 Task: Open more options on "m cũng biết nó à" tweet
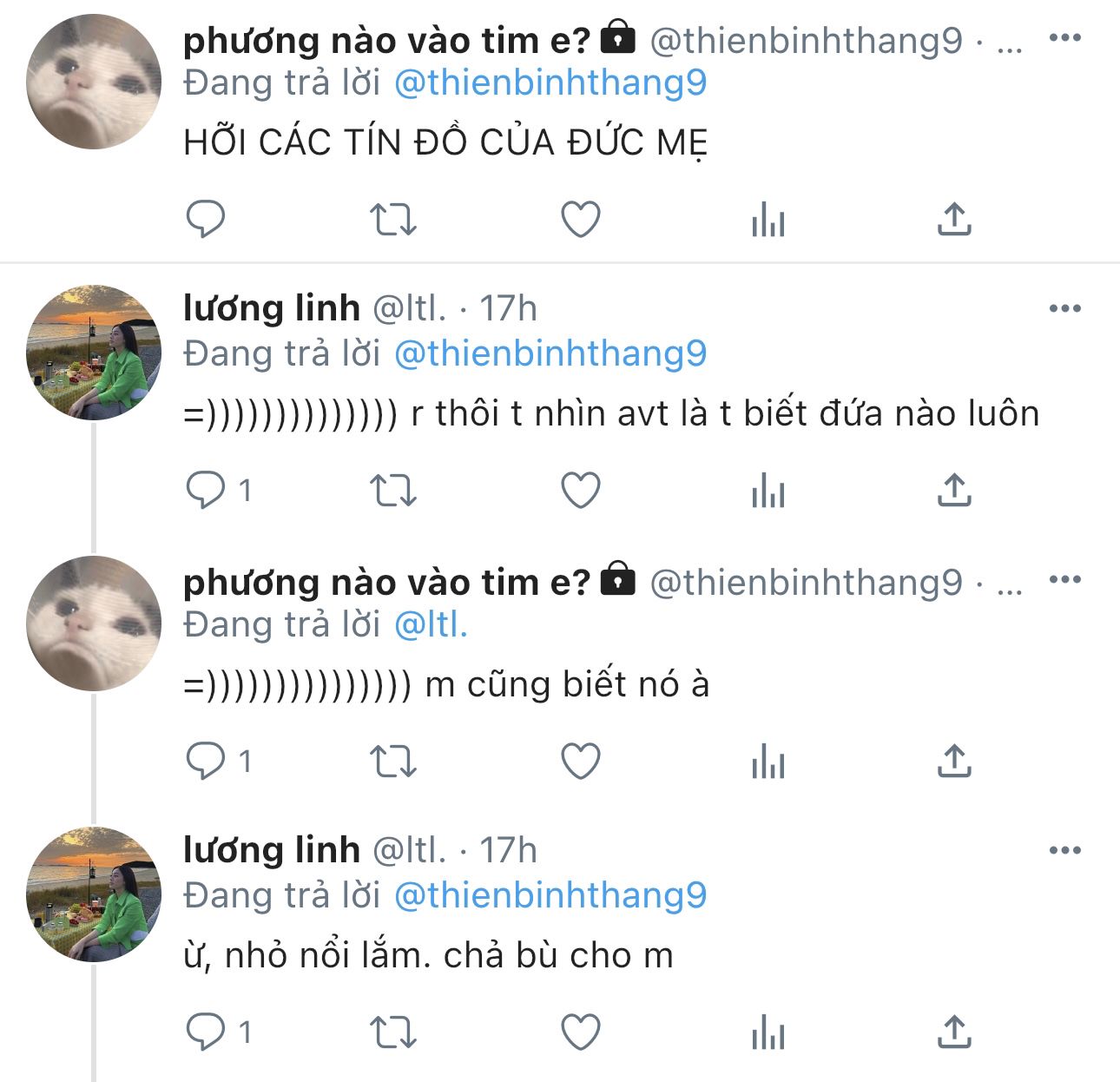1064,580
